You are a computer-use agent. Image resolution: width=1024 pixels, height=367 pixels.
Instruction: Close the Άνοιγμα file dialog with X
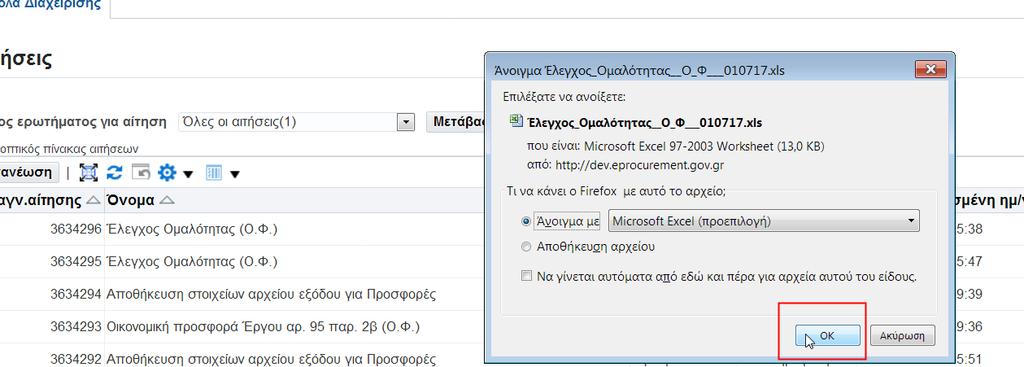coord(931,69)
